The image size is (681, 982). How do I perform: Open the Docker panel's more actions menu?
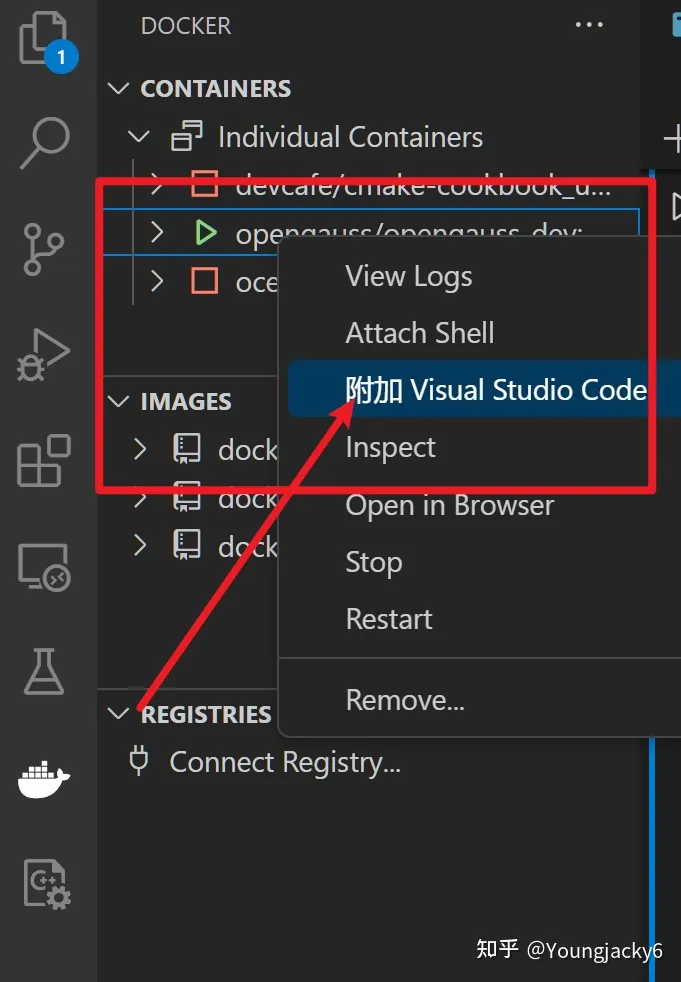(x=589, y=25)
